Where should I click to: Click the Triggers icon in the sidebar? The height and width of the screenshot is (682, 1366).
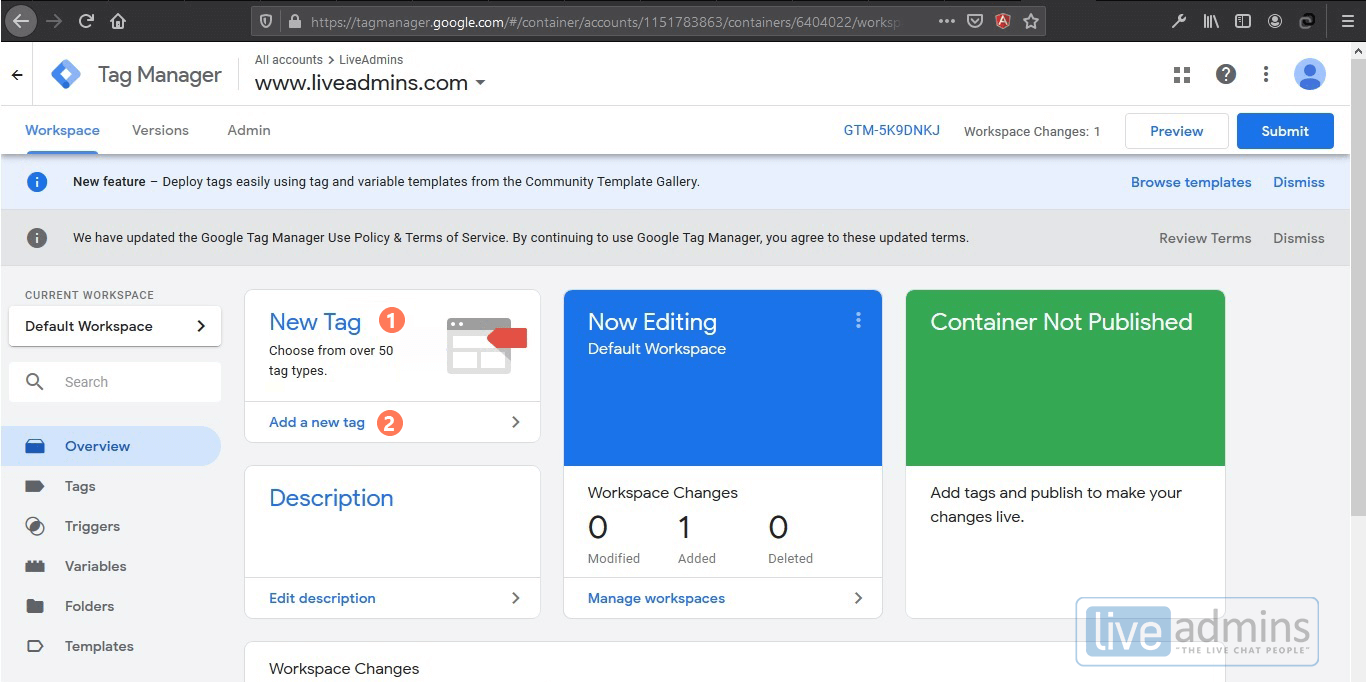coord(35,526)
